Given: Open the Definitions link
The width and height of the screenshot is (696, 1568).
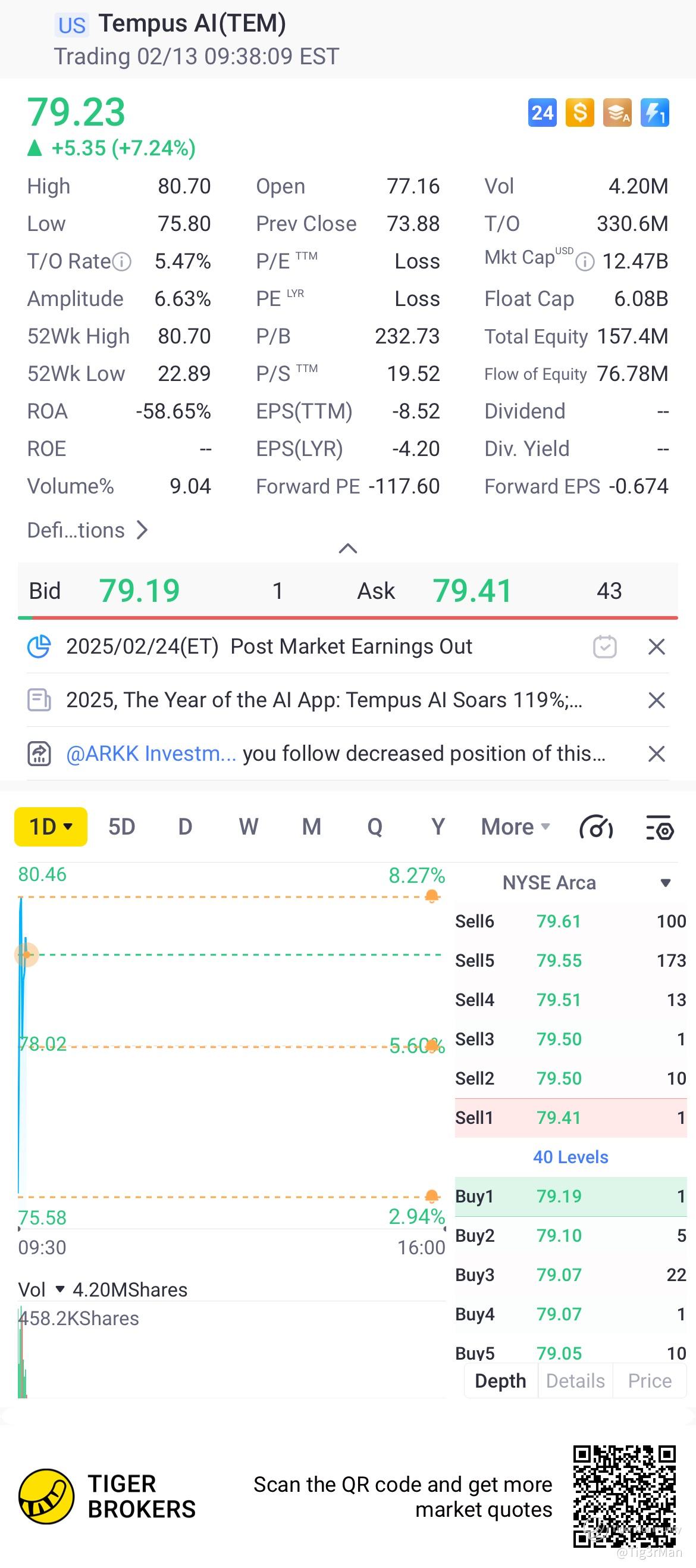Looking at the screenshot, I should pyautogui.click(x=87, y=530).
